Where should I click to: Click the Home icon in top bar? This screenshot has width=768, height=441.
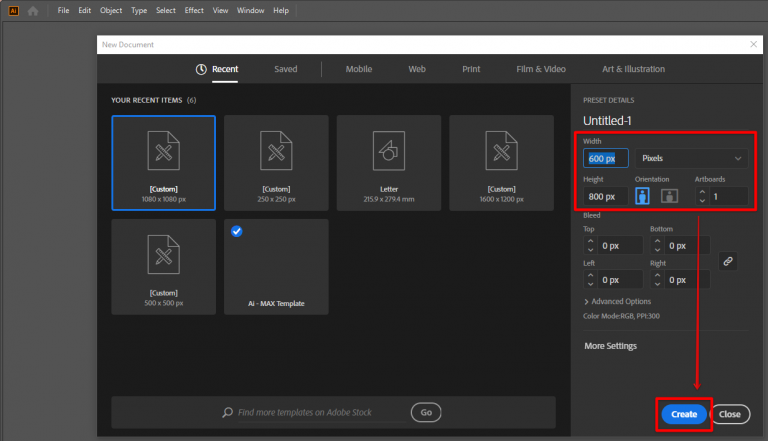pyautogui.click(x=33, y=10)
